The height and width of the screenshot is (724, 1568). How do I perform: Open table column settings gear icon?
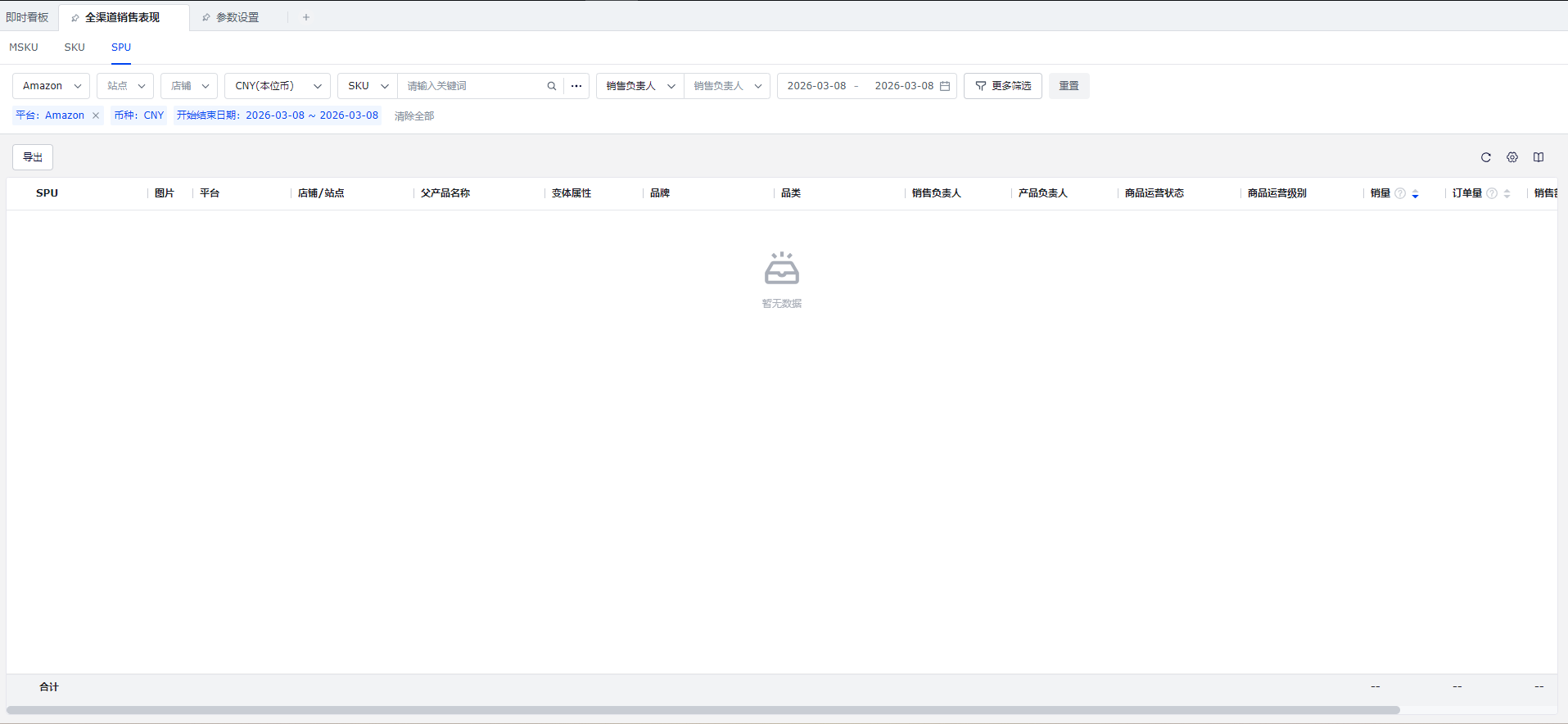(1512, 157)
